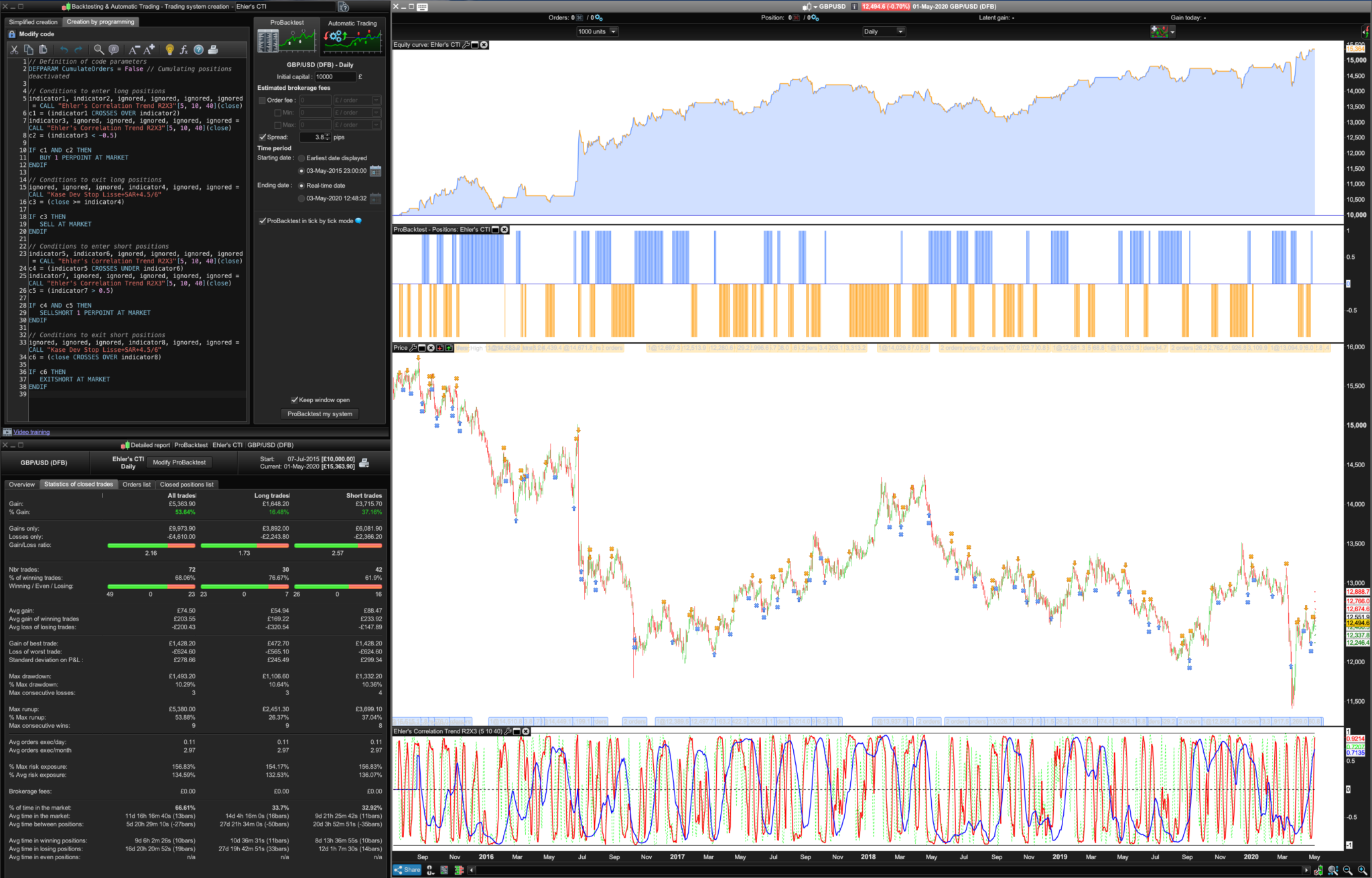Click the cut scissors icon in code editor
1372x878 pixels.
coord(14,50)
